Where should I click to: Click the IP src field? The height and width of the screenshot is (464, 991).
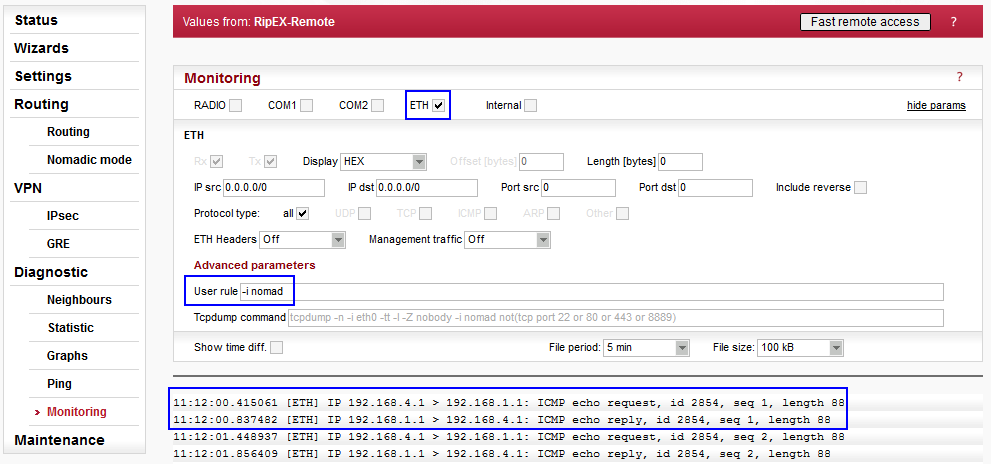274,188
